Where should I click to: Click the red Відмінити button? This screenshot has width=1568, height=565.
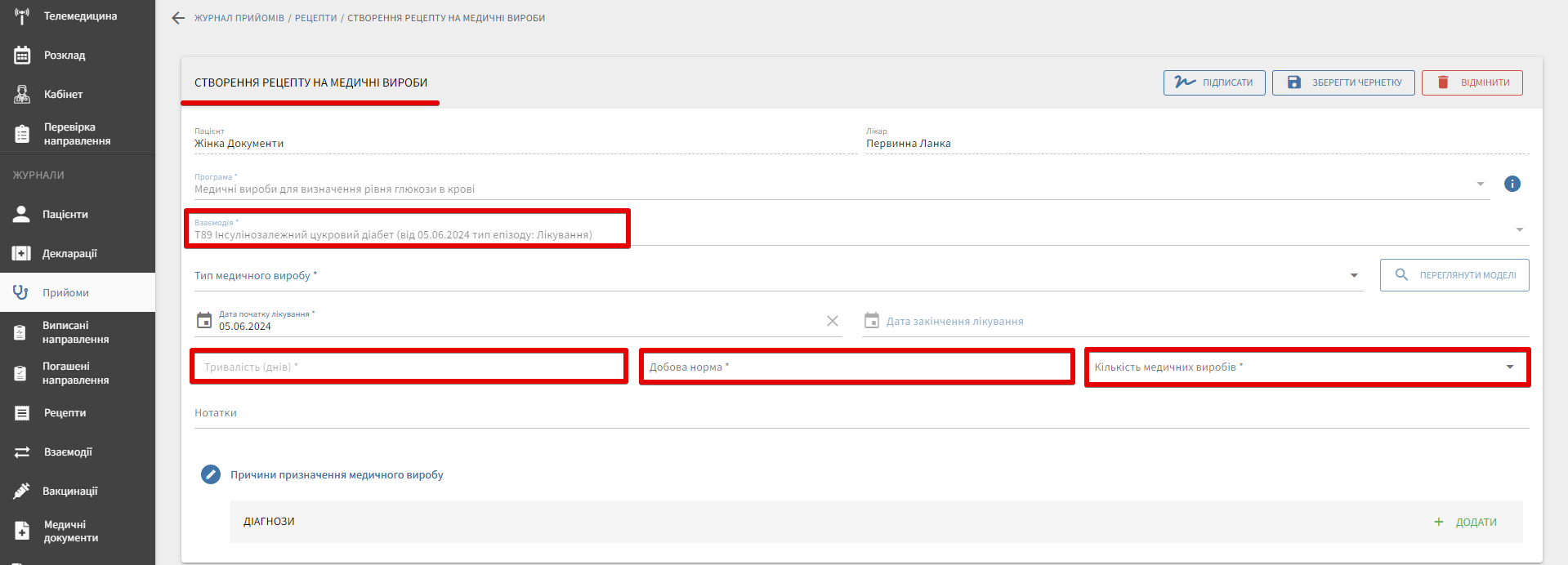click(1472, 82)
